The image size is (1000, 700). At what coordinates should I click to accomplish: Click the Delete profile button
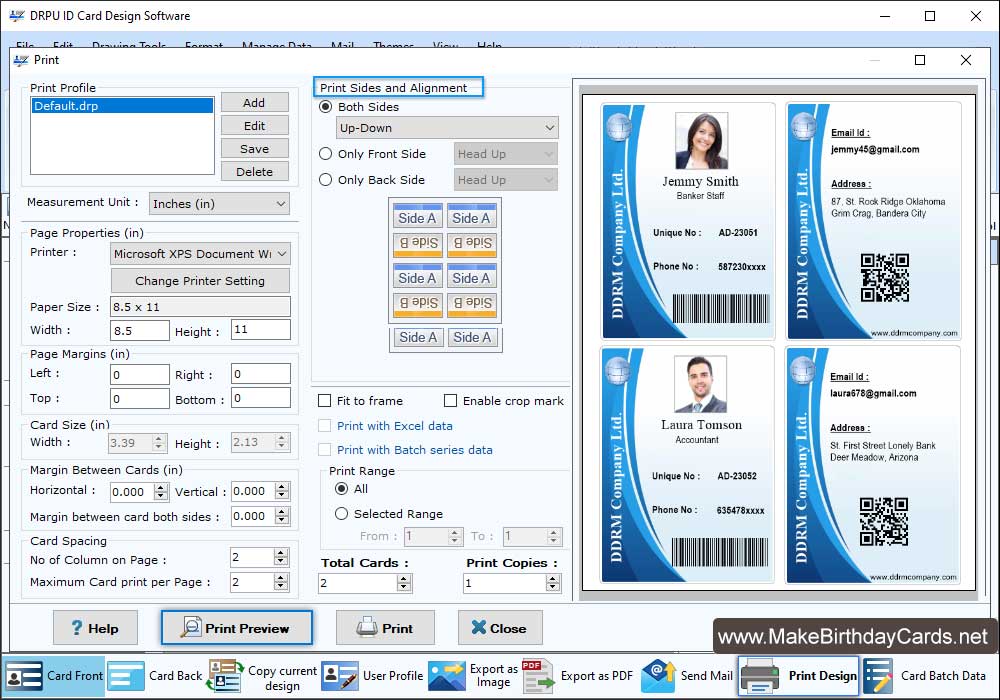click(254, 171)
